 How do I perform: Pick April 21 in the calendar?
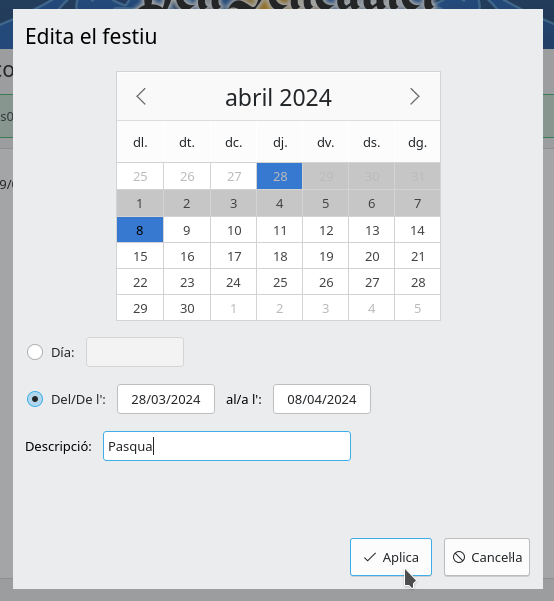pyautogui.click(x=418, y=256)
